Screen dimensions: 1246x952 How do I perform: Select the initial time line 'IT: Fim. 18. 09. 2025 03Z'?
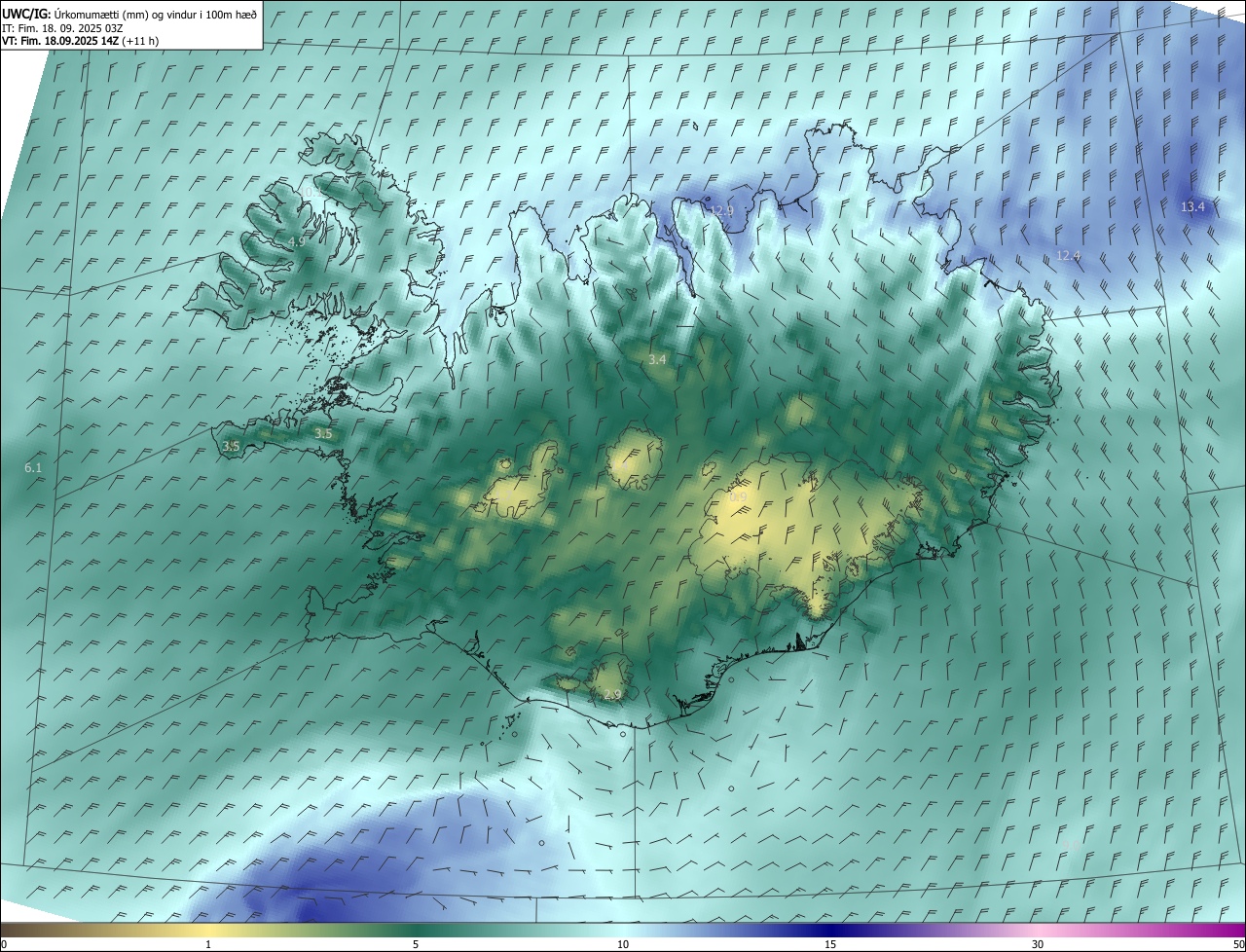(x=60, y=27)
